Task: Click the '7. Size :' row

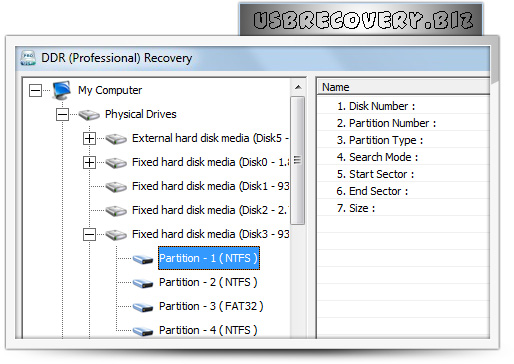Action: pyautogui.click(x=403, y=208)
